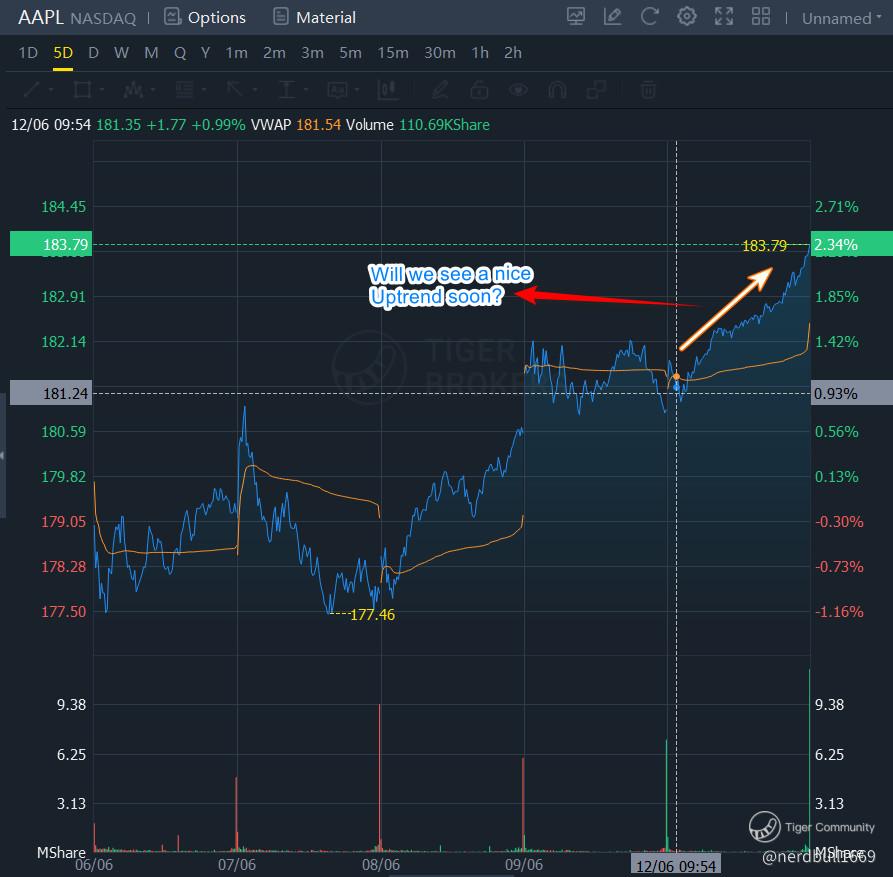Screen dimensions: 893x877
Task: Select the 2m interval
Action: point(274,53)
